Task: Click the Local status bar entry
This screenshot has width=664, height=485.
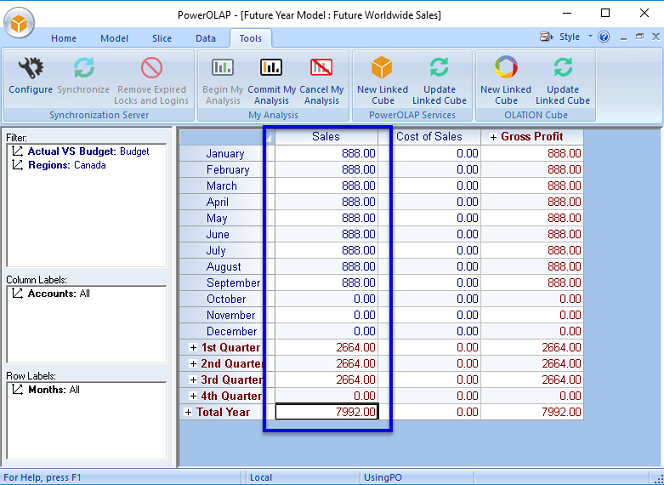Action: [261, 477]
